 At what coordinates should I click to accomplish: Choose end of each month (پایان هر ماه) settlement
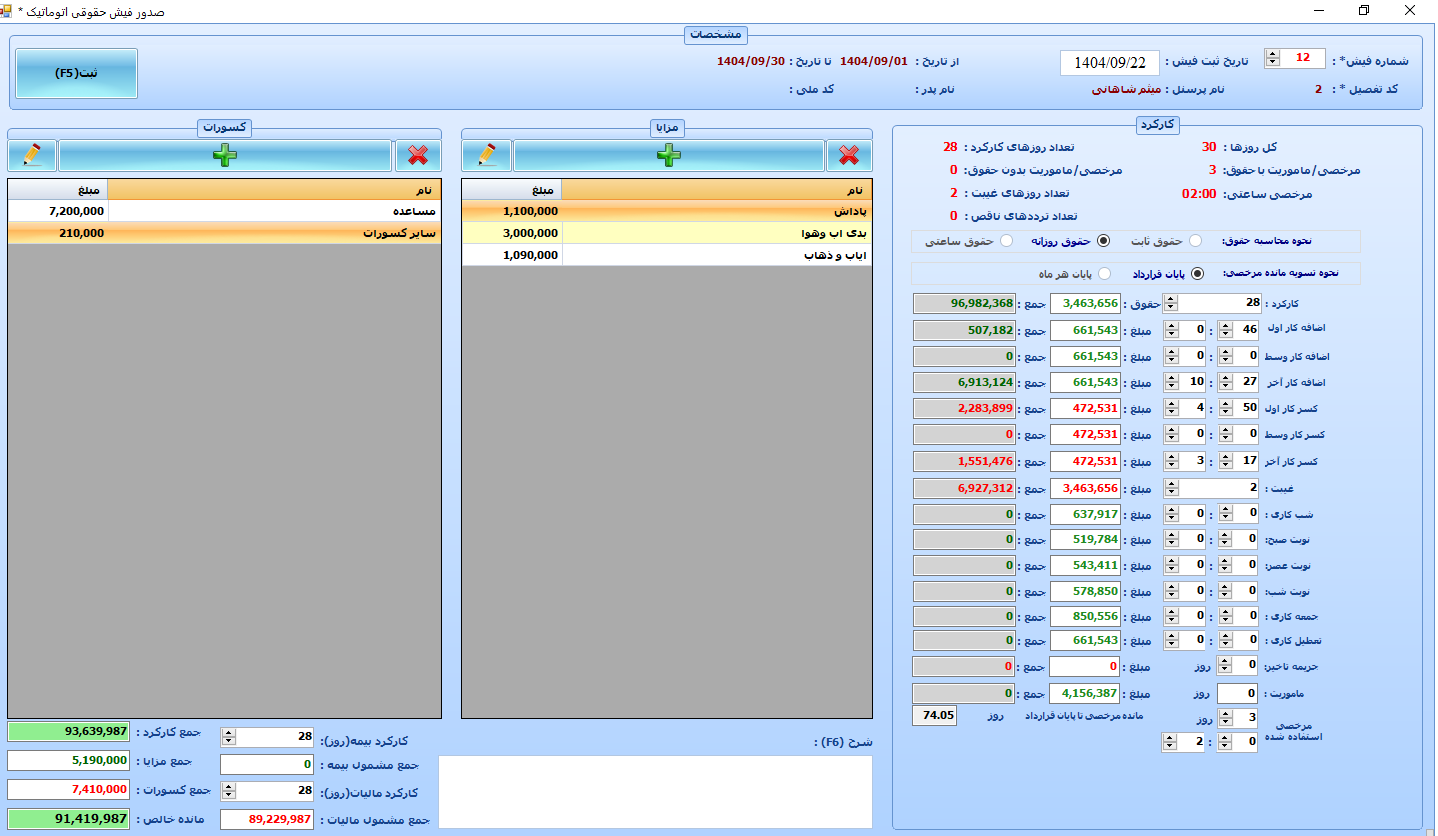(1104, 274)
